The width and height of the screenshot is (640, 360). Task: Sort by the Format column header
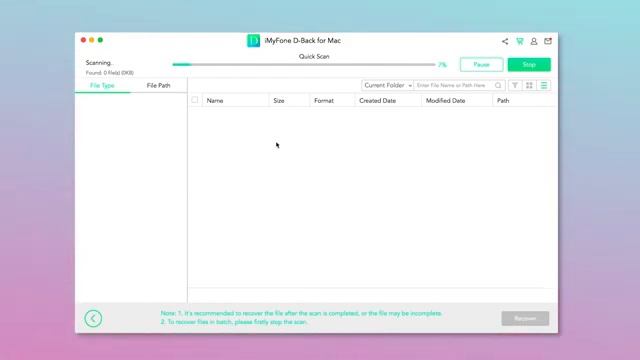click(324, 100)
